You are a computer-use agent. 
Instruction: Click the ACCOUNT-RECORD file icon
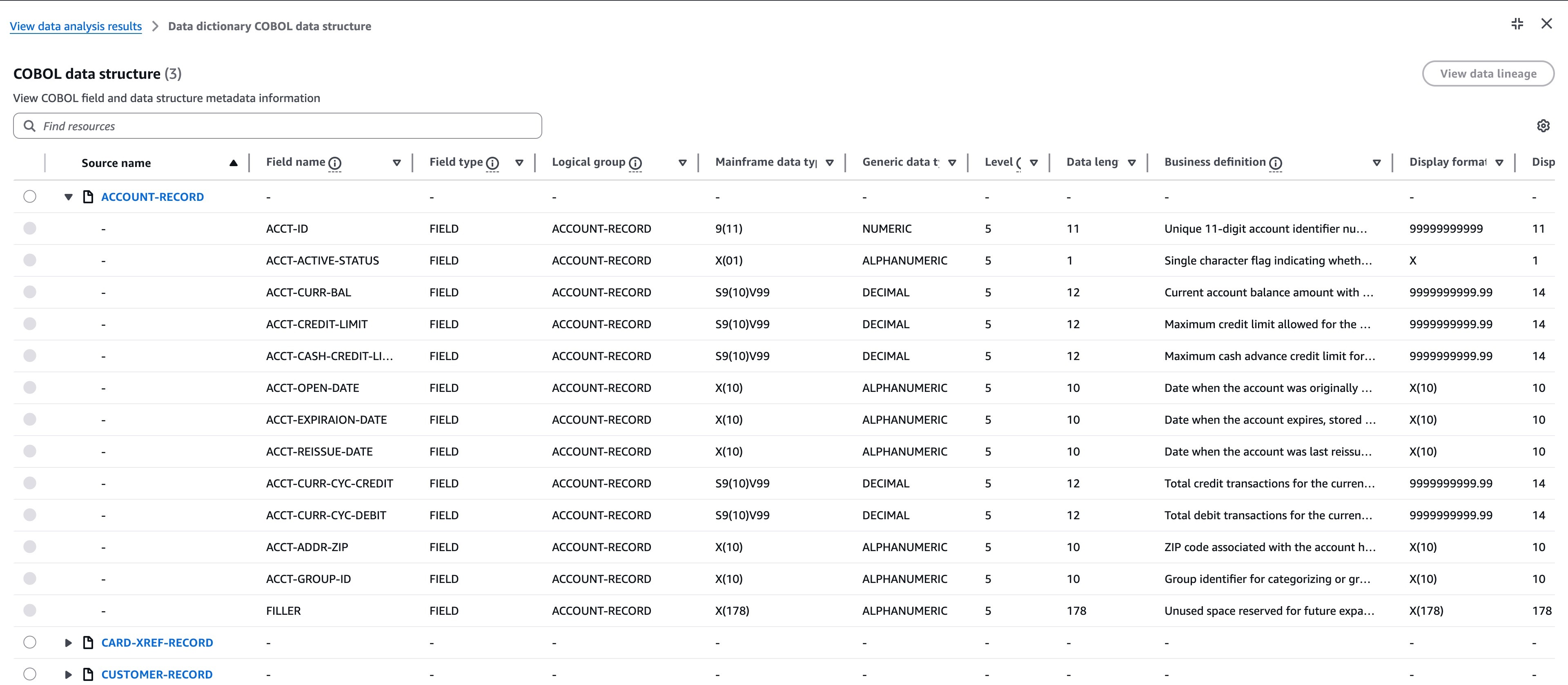click(x=88, y=196)
